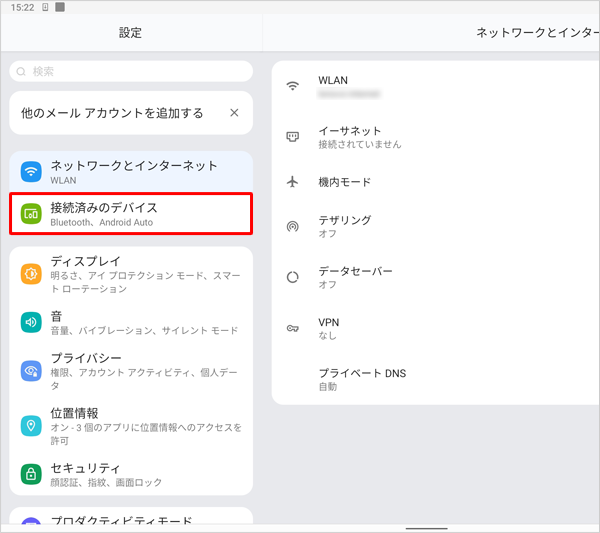Open 機内モード setting
The image size is (600, 533).
pyautogui.click(x=435, y=182)
